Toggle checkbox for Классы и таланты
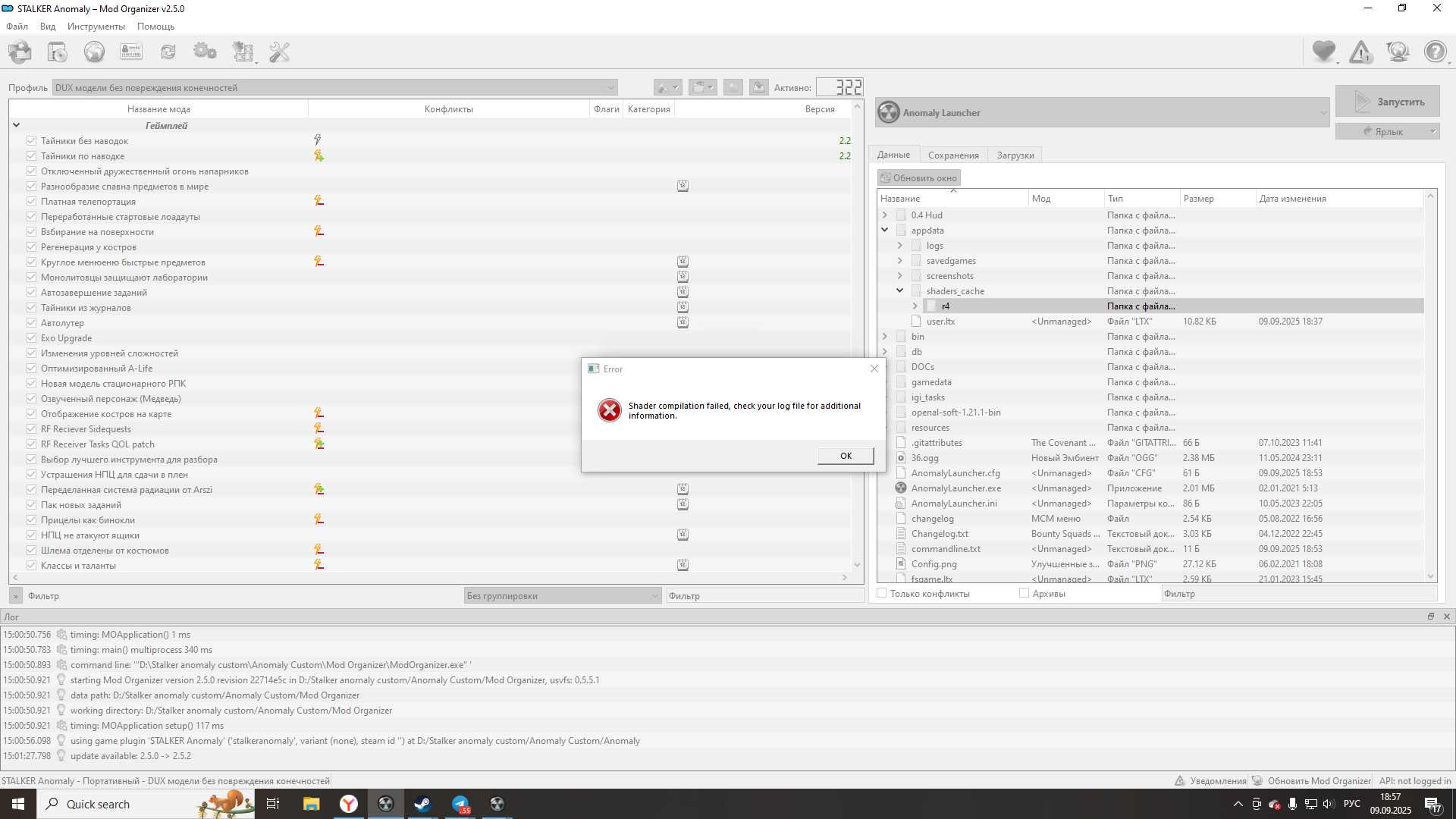1456x819 pixels. [x=31, y=565]
